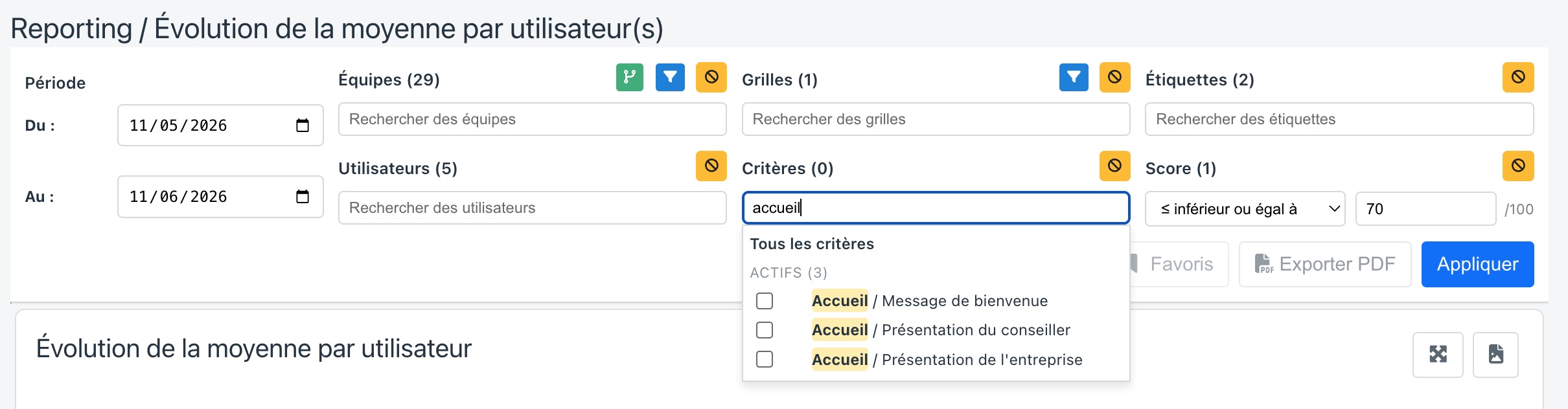Reset the Étiquettes filter with orange icon
The image size is (1568, 409).
[1518, 78]
